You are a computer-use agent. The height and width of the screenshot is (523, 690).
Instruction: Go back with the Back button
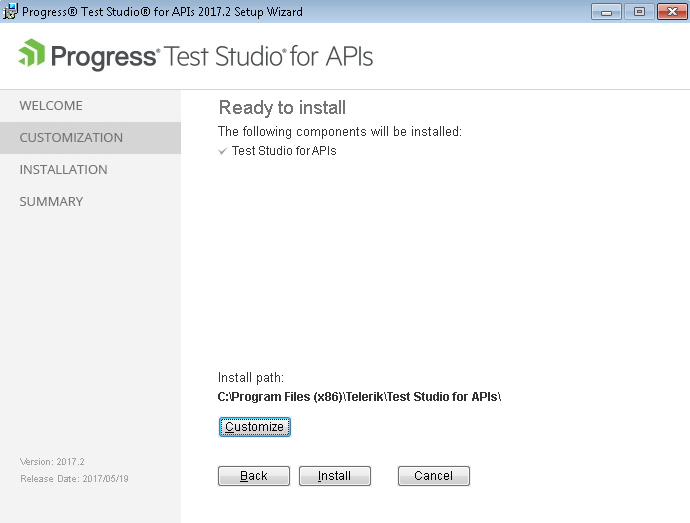254,476
